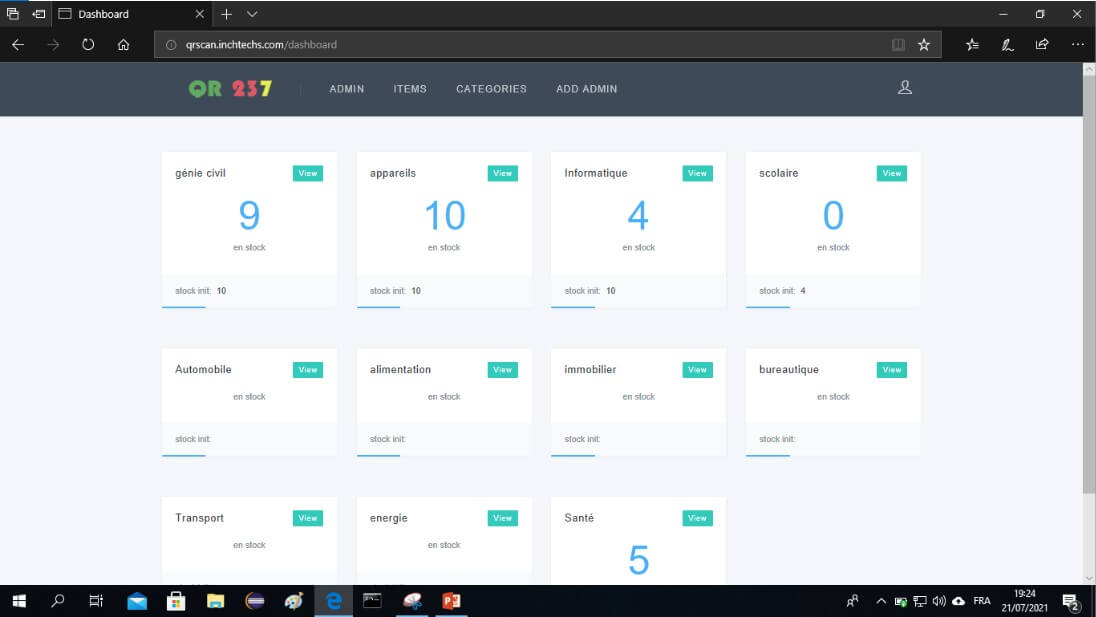The height and width of the screenshot is (617, 1096).
Task: Open browser settings and more menu
Action: [x=1077, y=44]
